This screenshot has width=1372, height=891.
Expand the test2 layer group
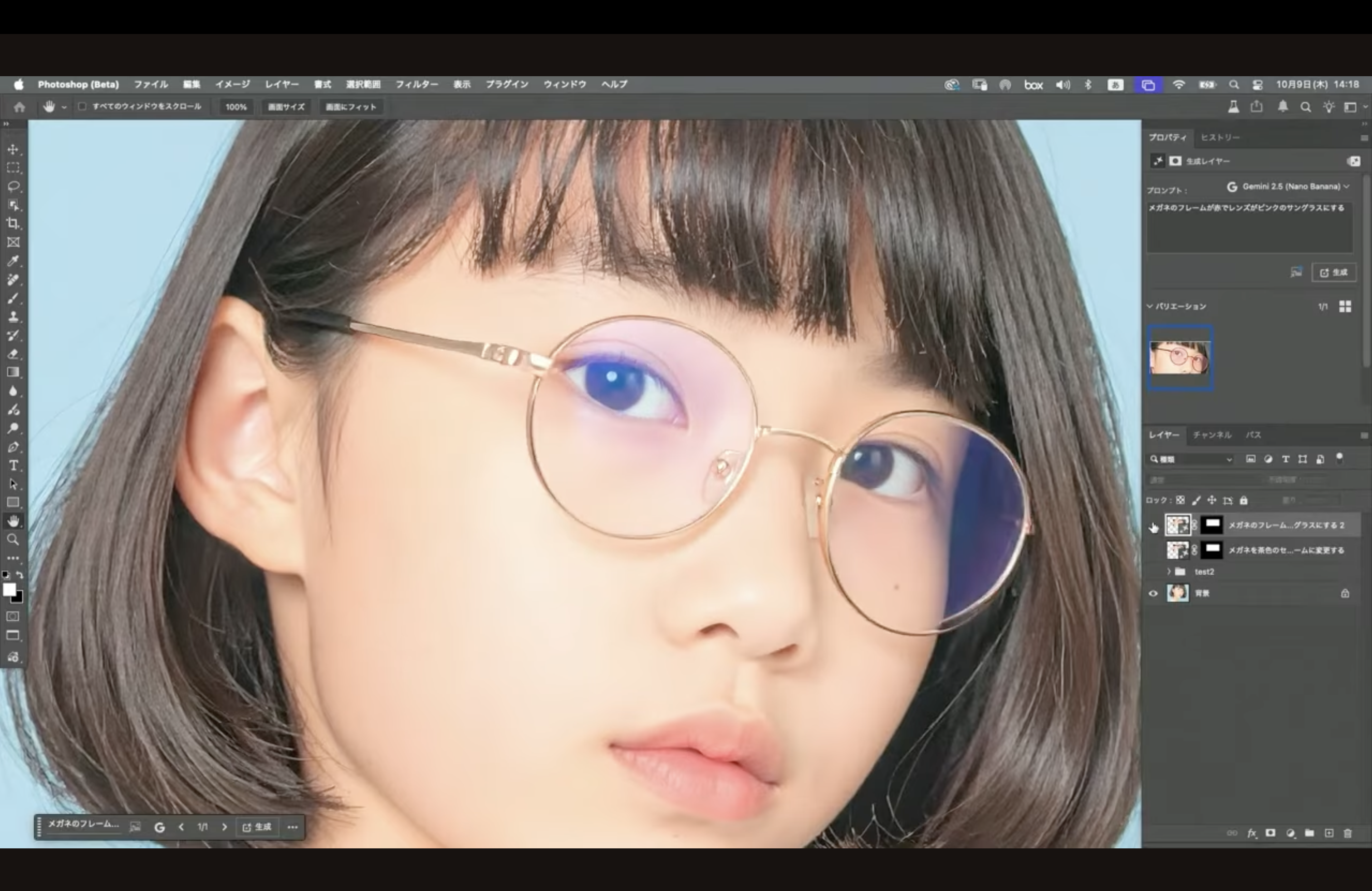[1168, 572]
